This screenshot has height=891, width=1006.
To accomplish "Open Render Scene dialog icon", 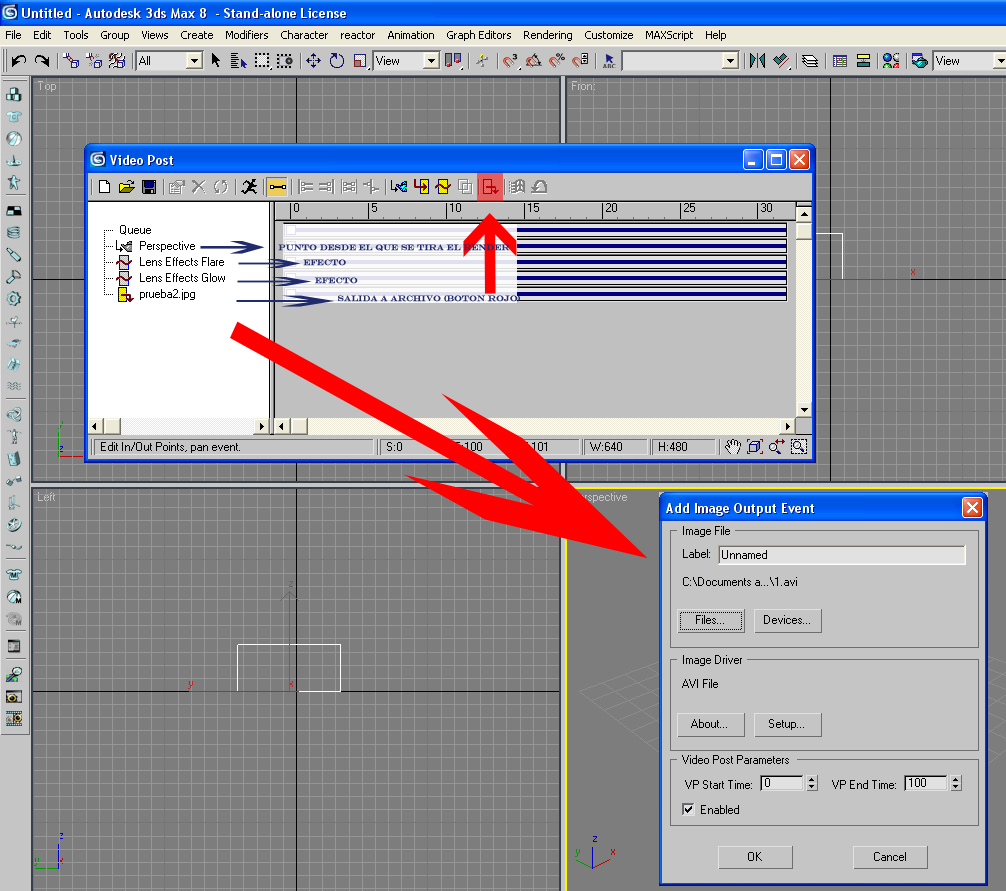I will (x=919, y=61).
